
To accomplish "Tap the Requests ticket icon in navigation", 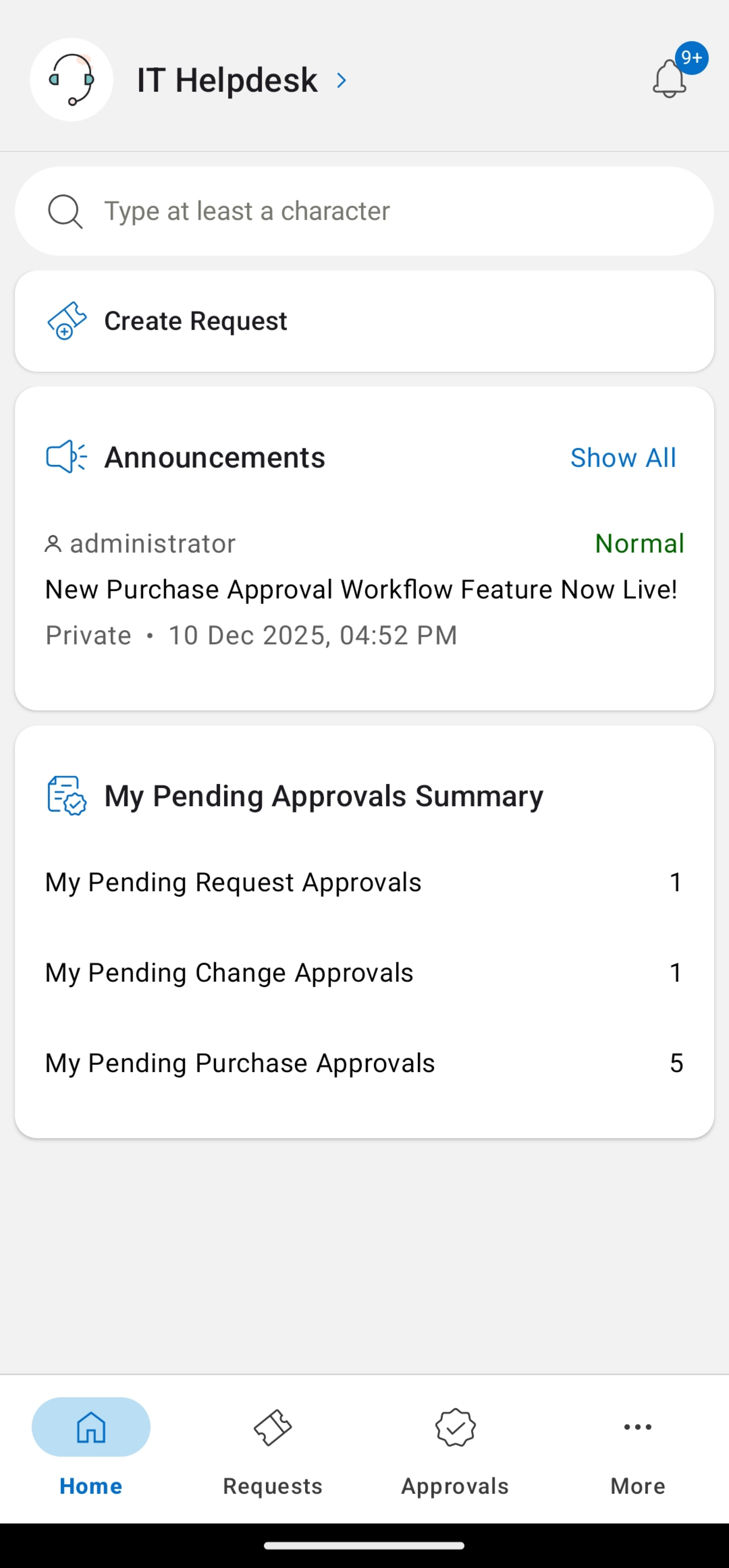I will click(272, 1427).
